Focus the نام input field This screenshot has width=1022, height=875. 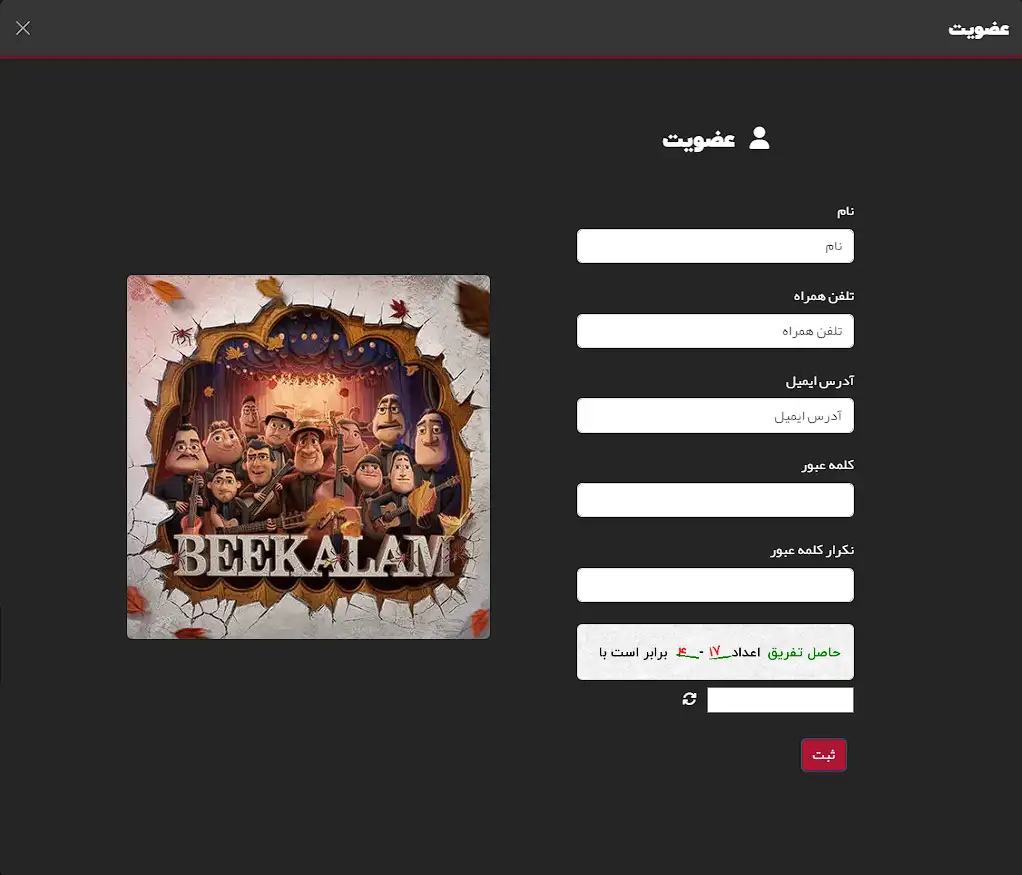pos(715,246)
